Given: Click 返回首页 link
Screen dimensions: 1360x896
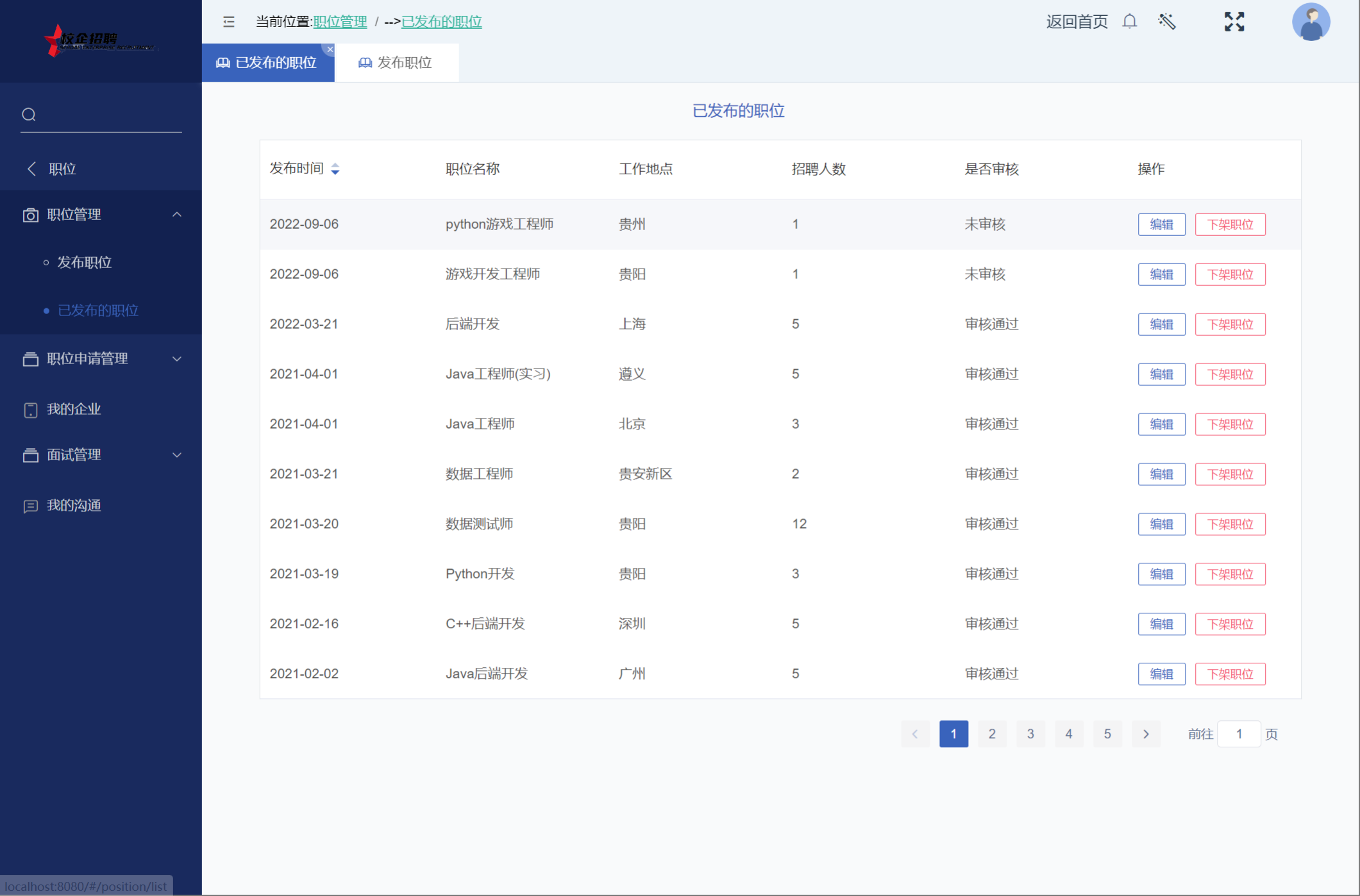Looking at the screenshot, I should pyautogui.click(x=1077, y=22).
